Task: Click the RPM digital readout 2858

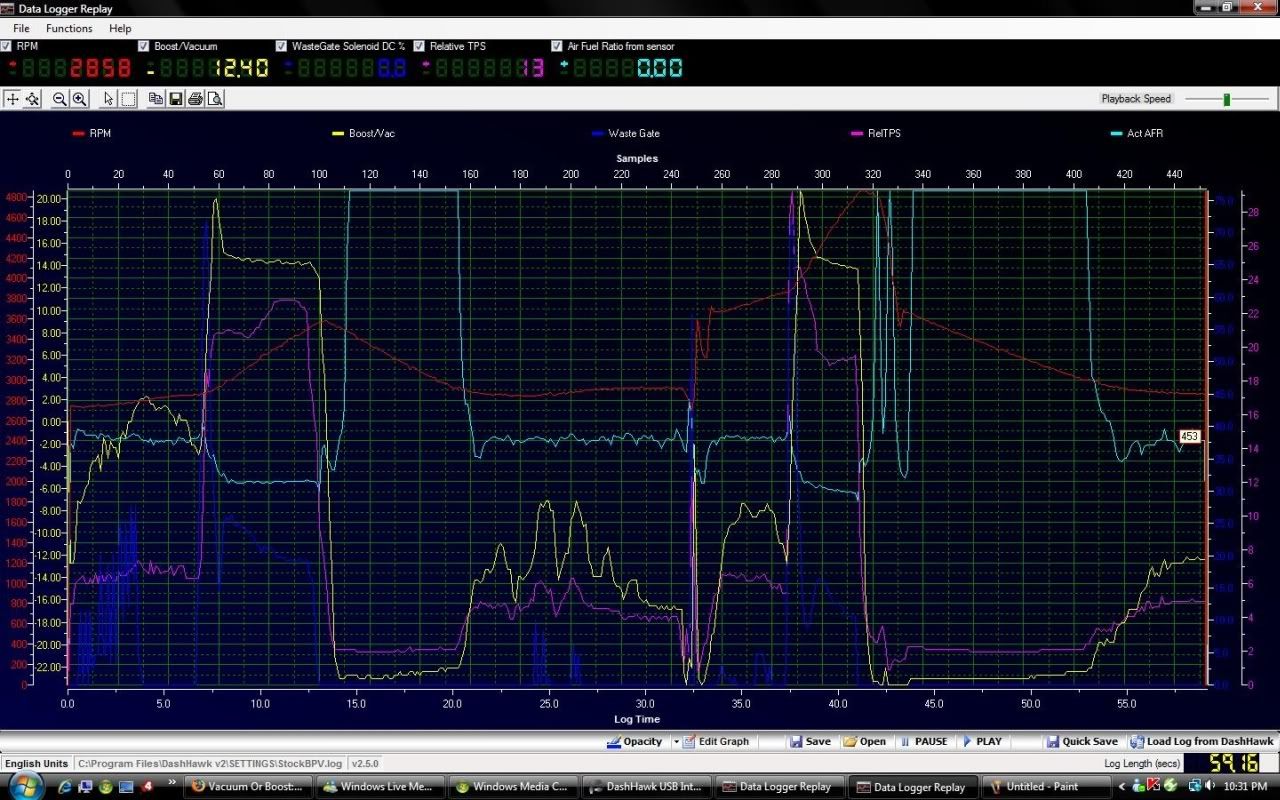Action: (x=70, y=69)
